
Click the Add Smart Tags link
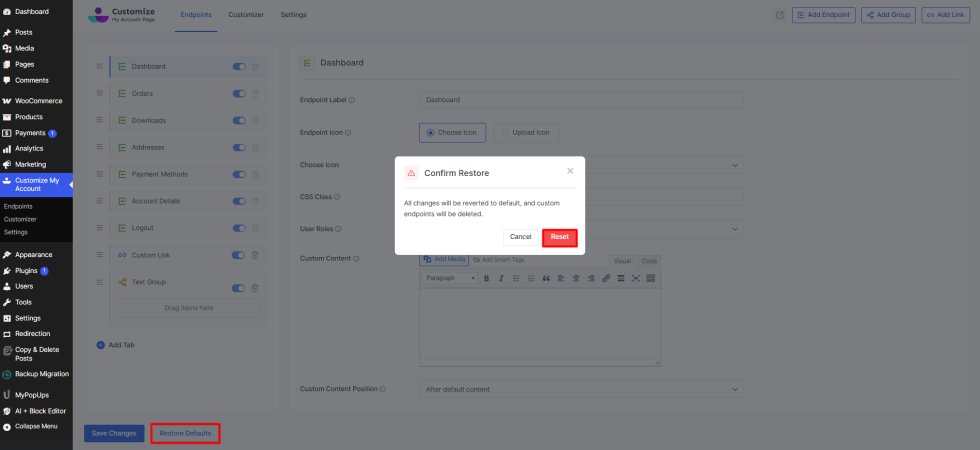(x=499, y=259)
